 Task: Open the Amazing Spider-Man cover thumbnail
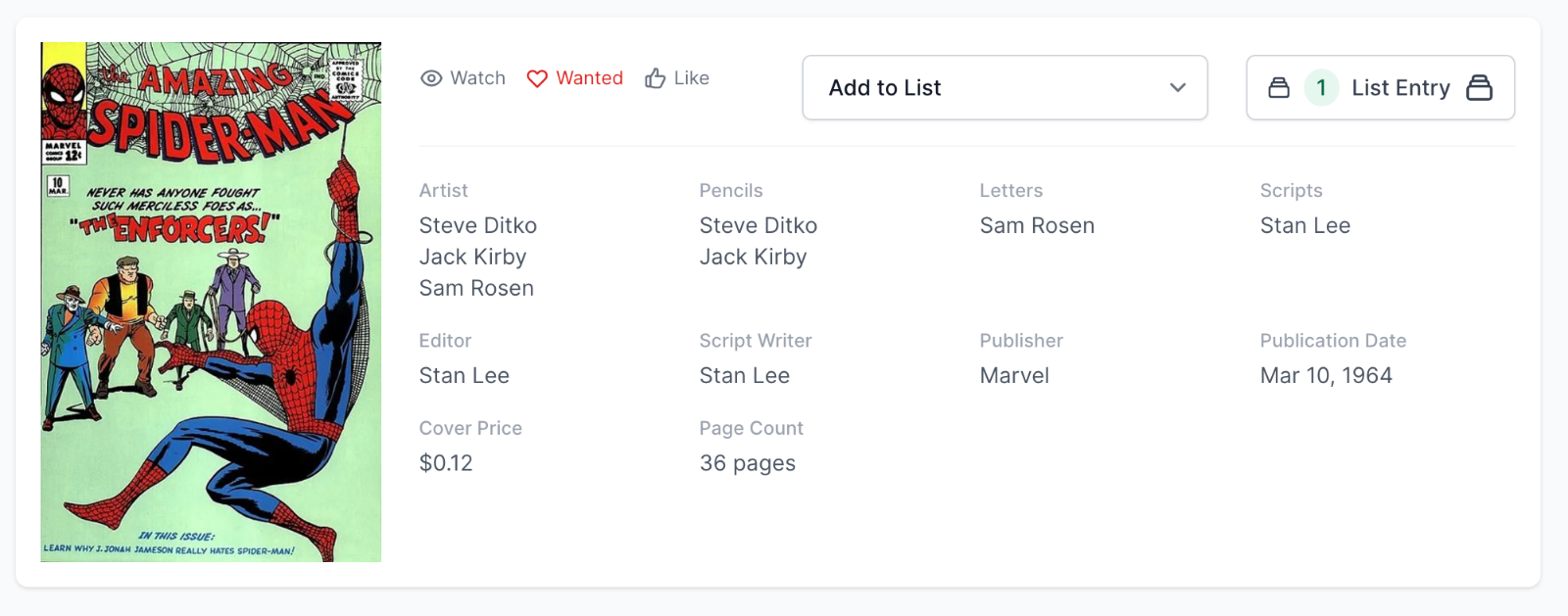[x=211, y=302]
